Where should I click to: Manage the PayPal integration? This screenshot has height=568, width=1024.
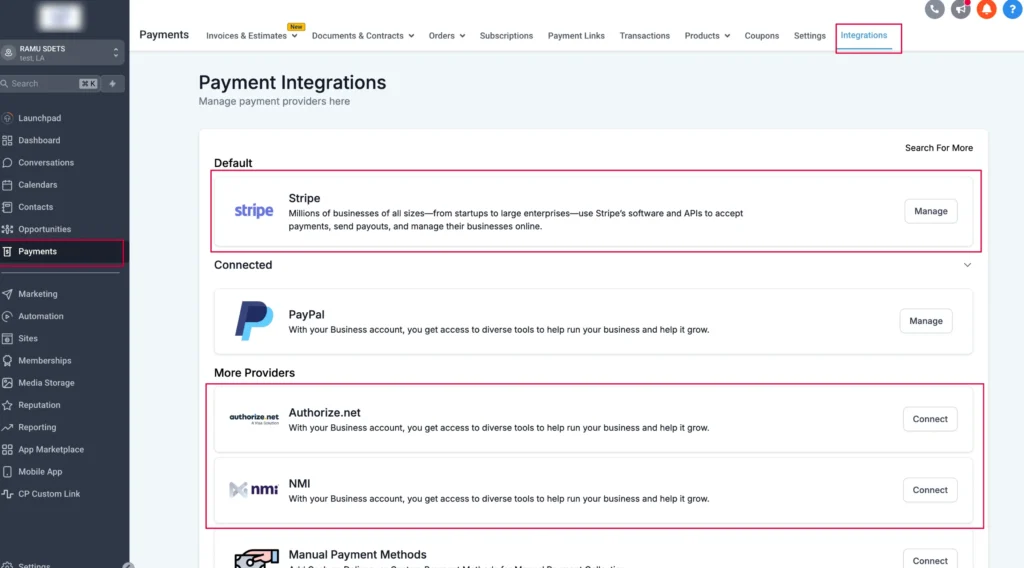925,321
